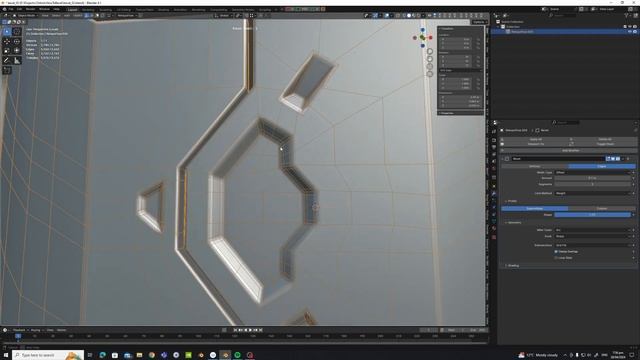The image size is (640, 360).
Task: Select the Transform tool
Action: click(x=17, y=51)
